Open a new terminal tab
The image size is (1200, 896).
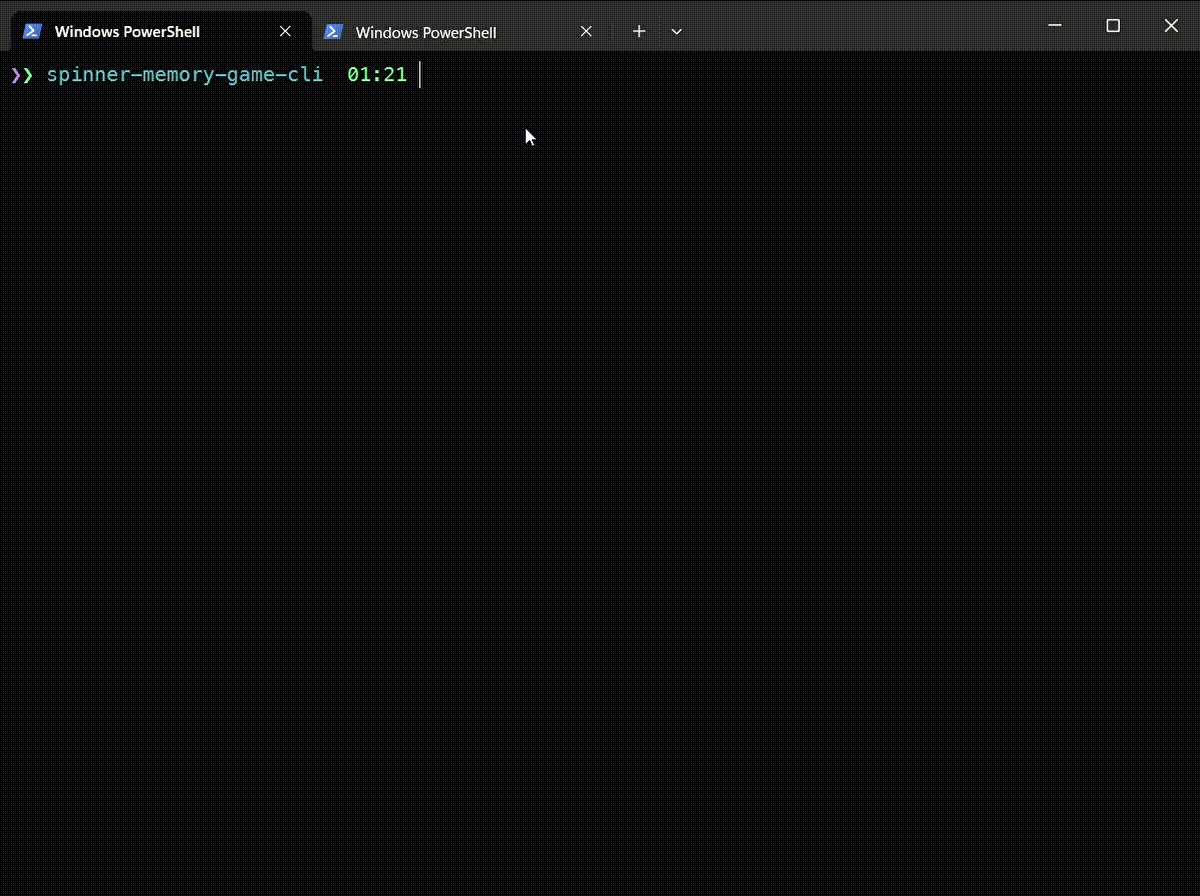(x=639, y=32)
